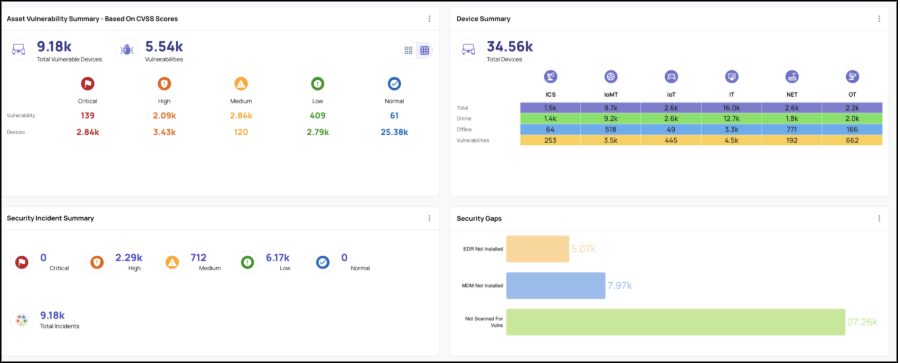
Task: Click the 5.54k Vulnerabilities value
Action: pos(164,47)
